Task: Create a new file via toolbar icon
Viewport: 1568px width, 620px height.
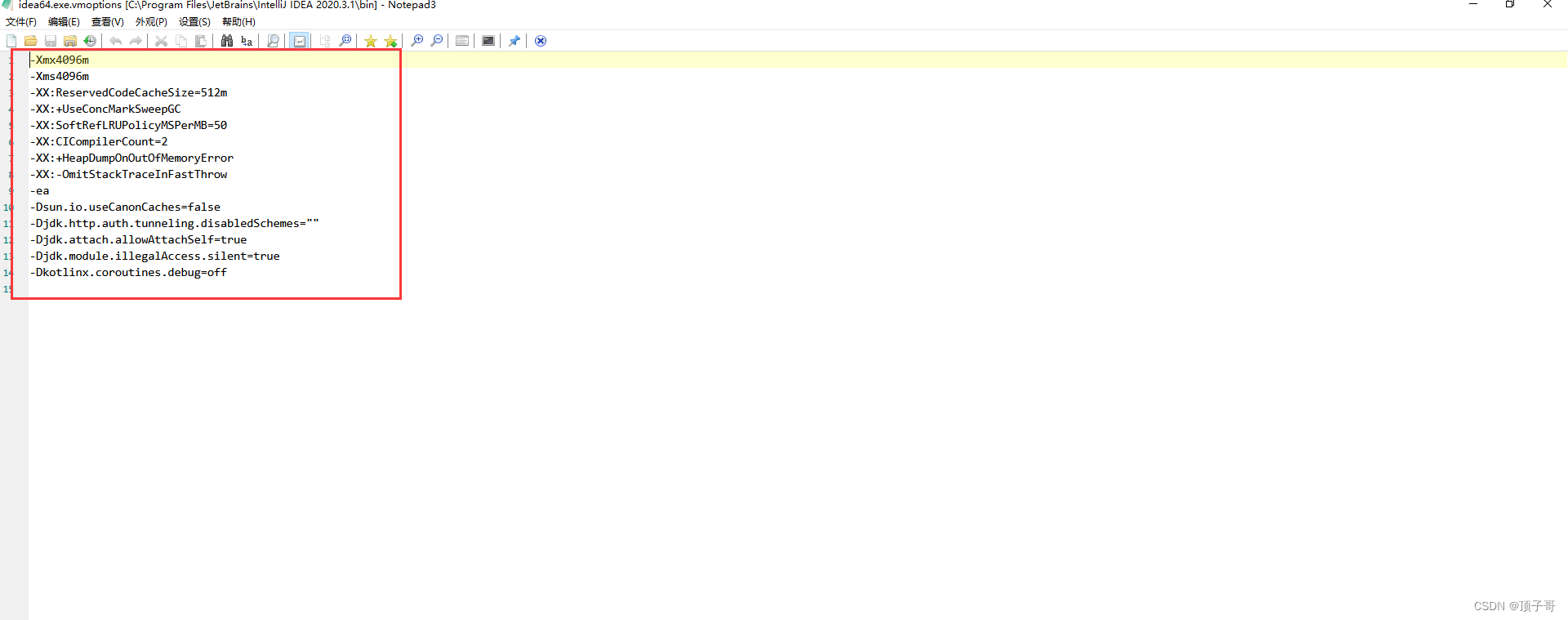Action: click(x=11, y=41)
